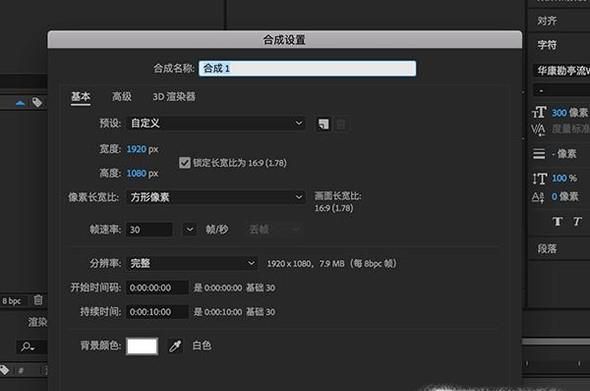This screenshot has height=391, width=590.
Task: Click the tag label column icon in timeline
Action: click(5, 370)
